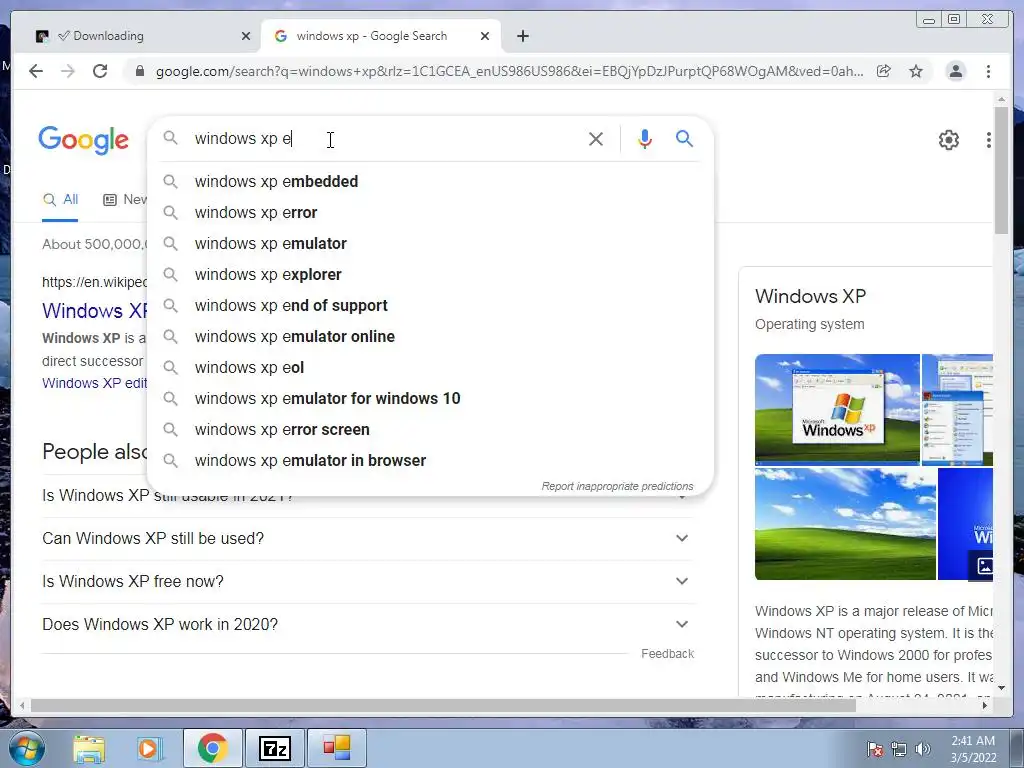Click the share page icon in address bar
This screenshot has height=768, width=1024.
pyautogui.click(x=884, y=71)
